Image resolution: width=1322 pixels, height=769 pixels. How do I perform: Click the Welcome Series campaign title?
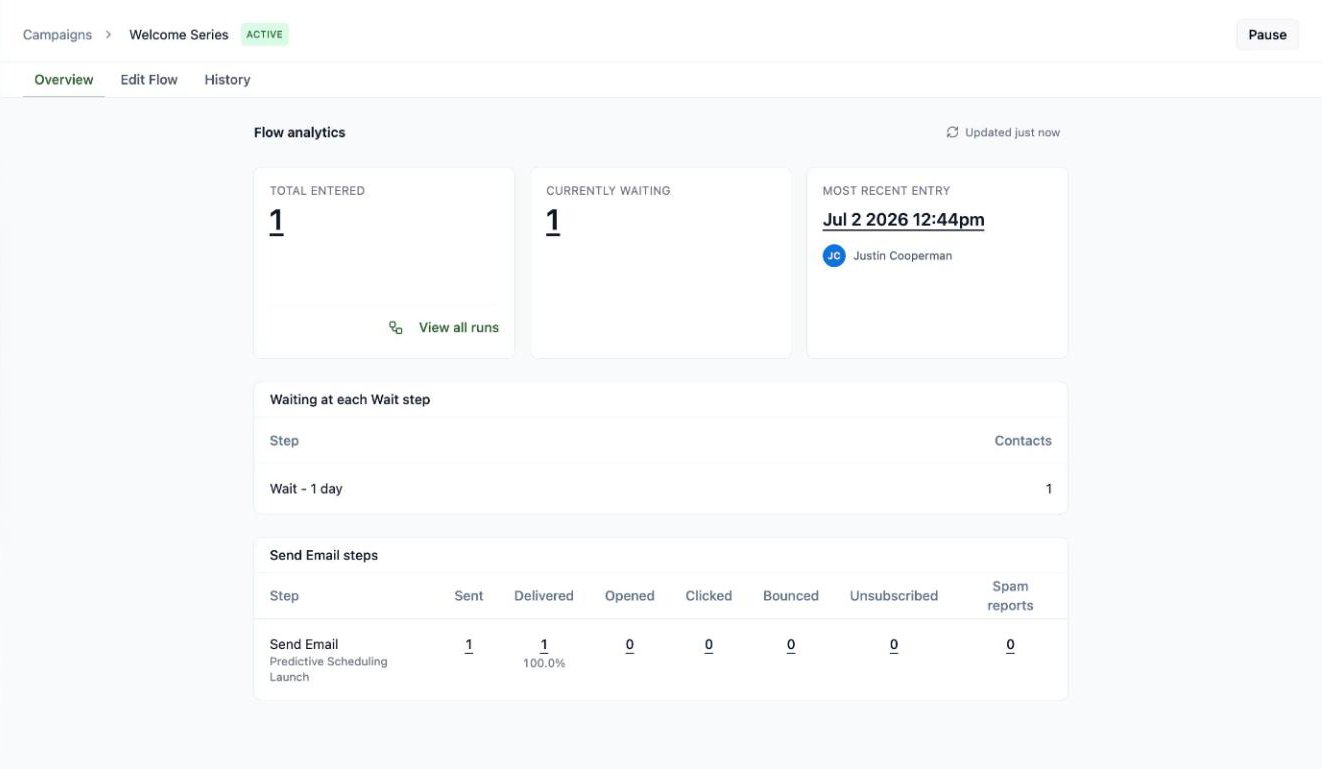tap(179, 35)
